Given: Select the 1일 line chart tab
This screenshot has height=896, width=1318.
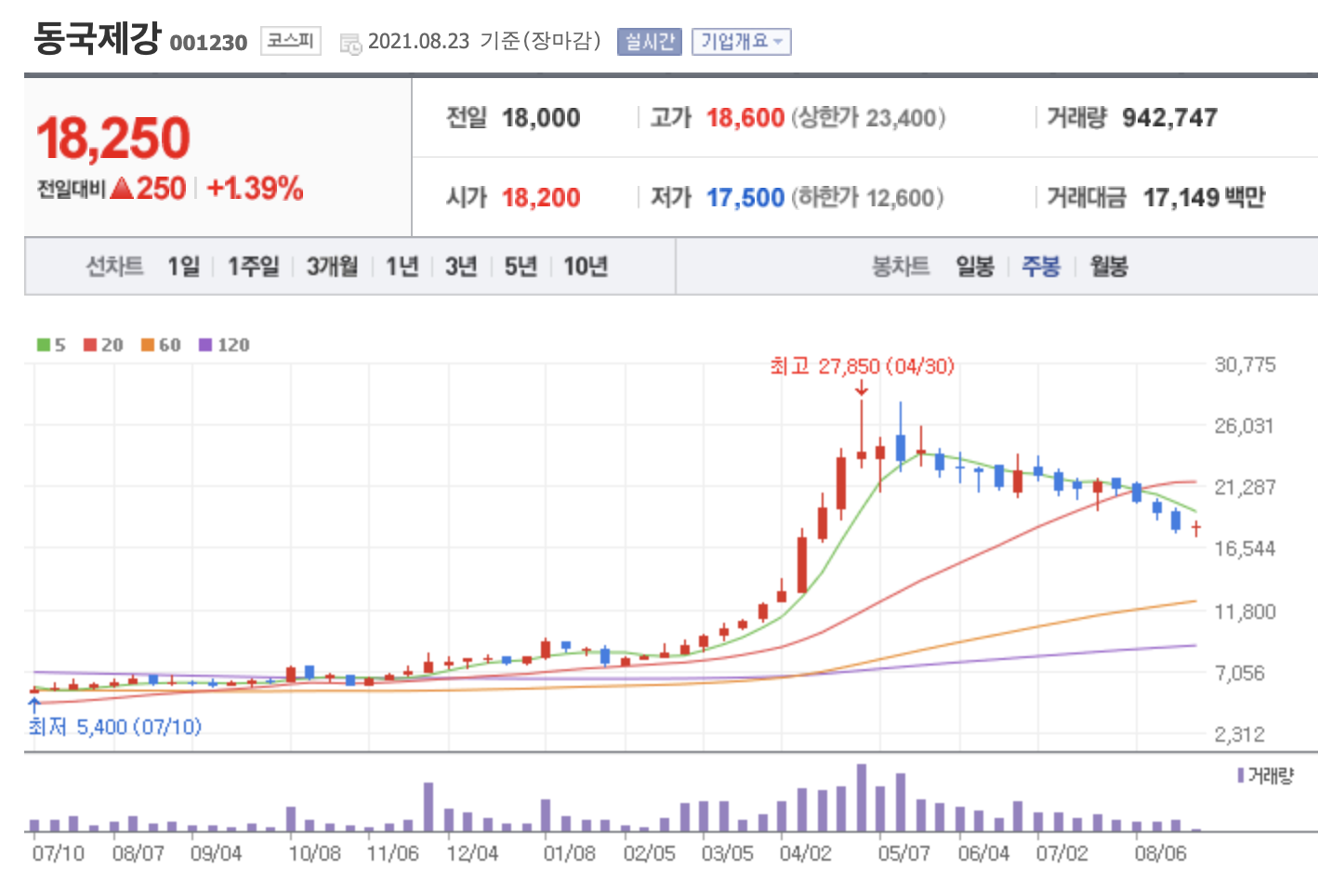Looking at the screenshot, I should coord(183,267).
